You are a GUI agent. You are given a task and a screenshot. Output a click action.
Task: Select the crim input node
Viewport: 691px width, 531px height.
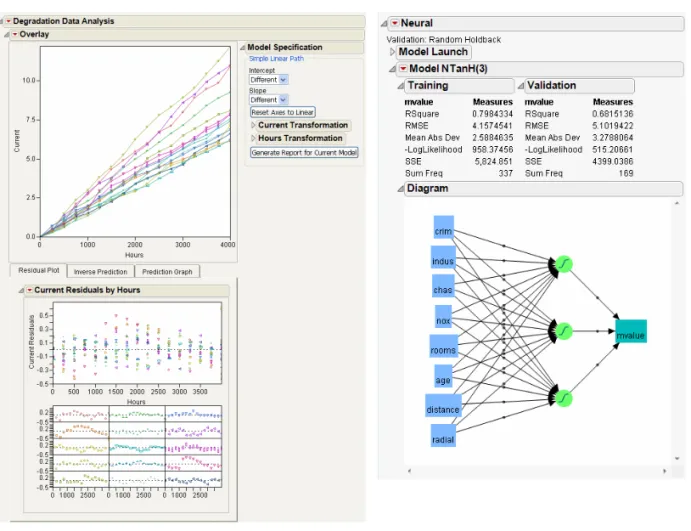443,227
